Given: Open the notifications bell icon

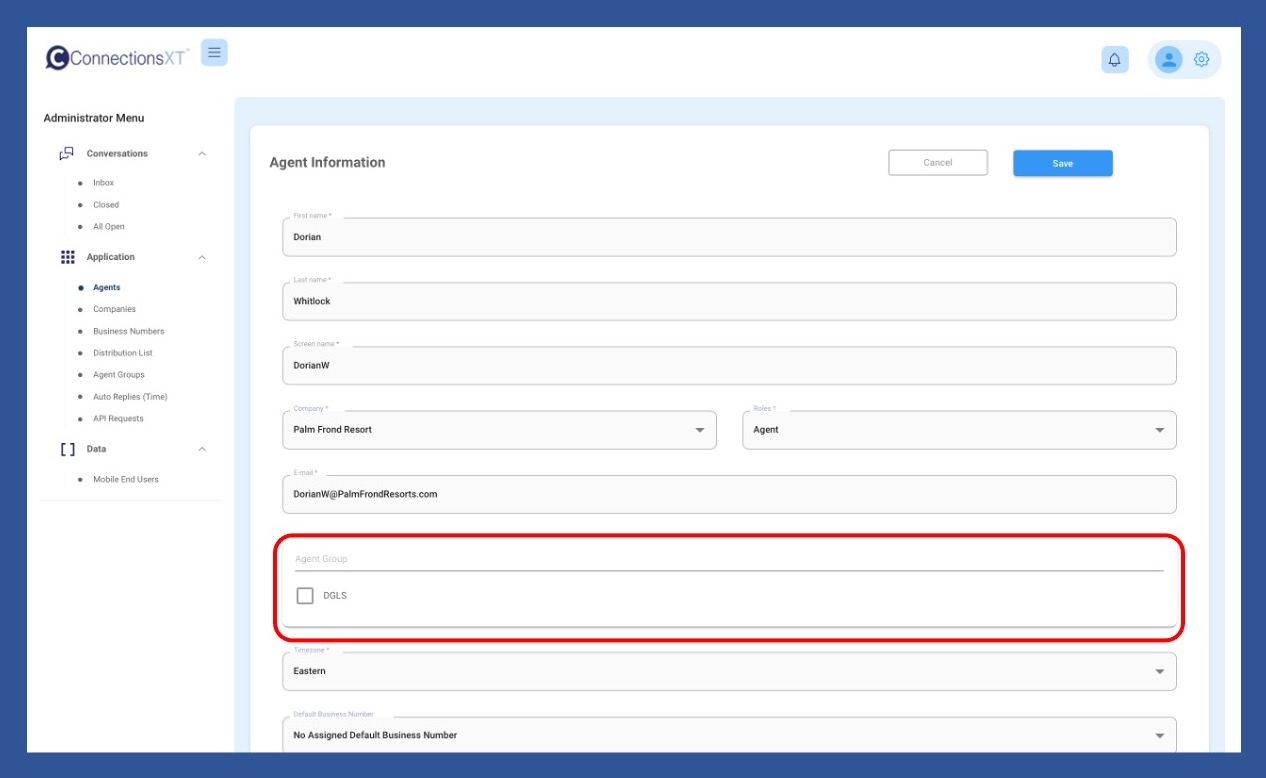Looking at the screenshot, I should (x=1114, y=60).
